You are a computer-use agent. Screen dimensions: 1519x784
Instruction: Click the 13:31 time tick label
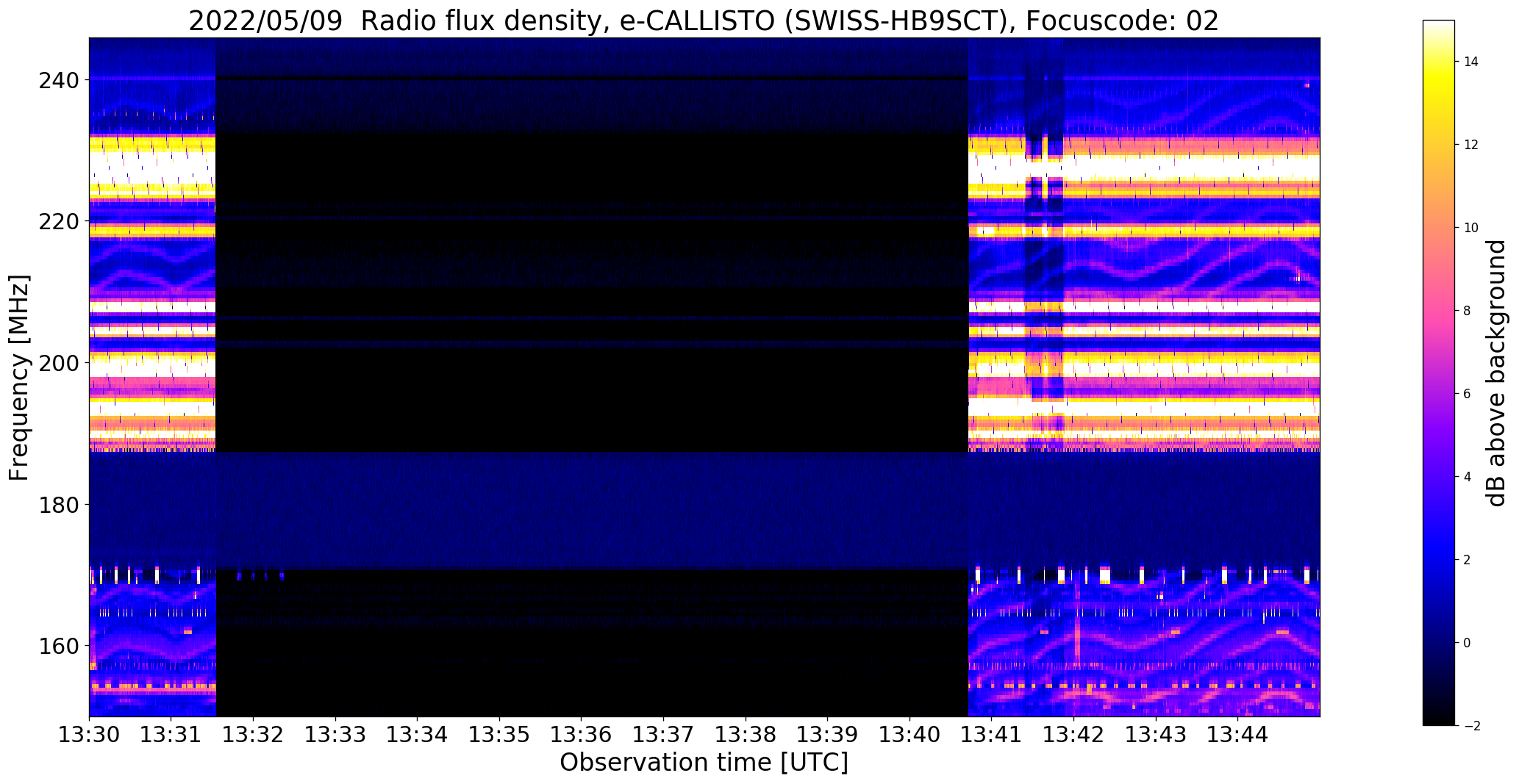pos(171,734)
